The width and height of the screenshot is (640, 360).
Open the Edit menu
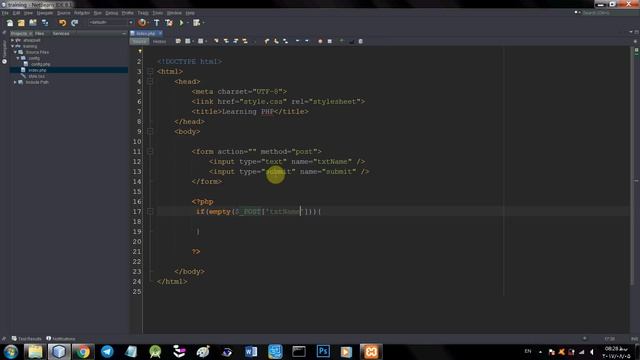tap(16, 13)
